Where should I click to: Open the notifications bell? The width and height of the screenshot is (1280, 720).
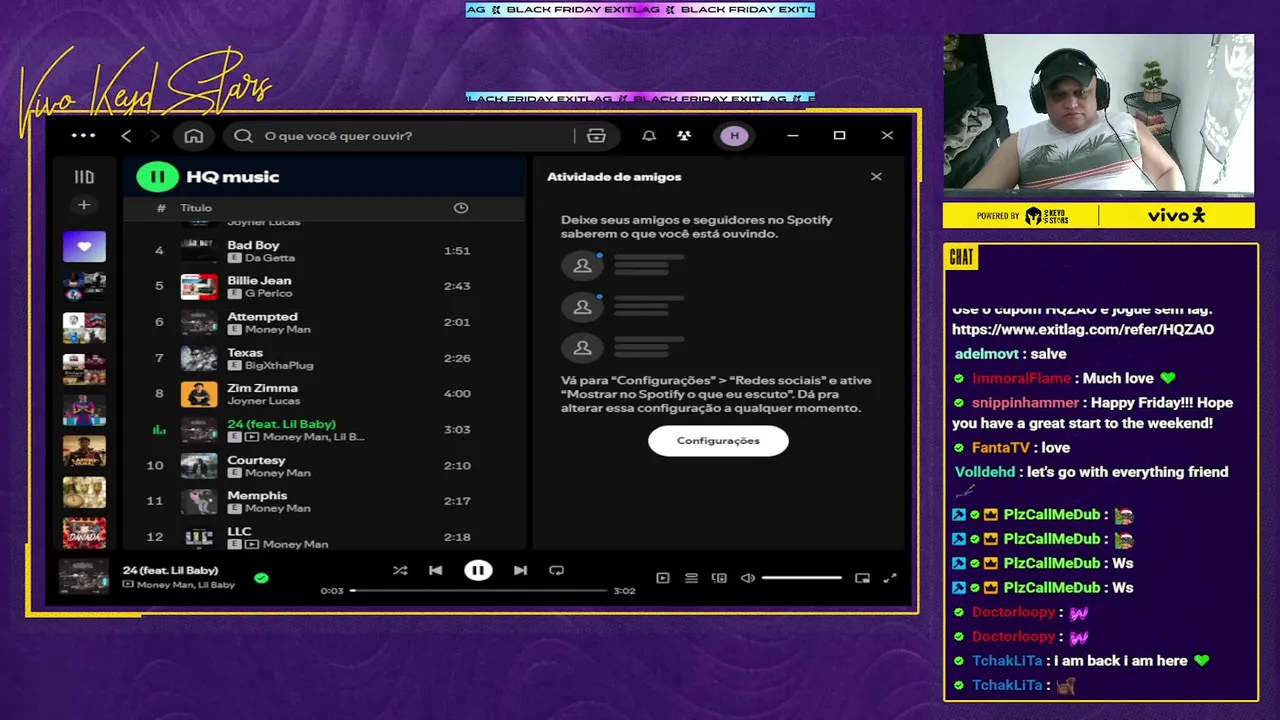(x=649, y=136)
